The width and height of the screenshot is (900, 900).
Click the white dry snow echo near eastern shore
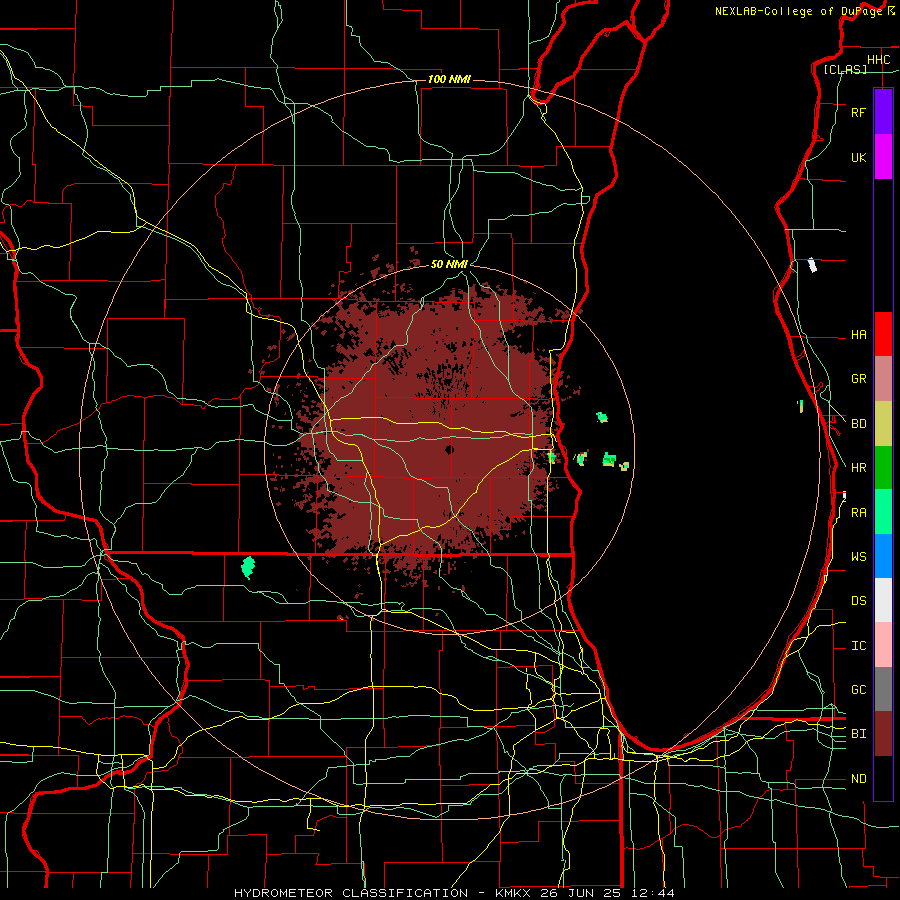tap(812, 265)
